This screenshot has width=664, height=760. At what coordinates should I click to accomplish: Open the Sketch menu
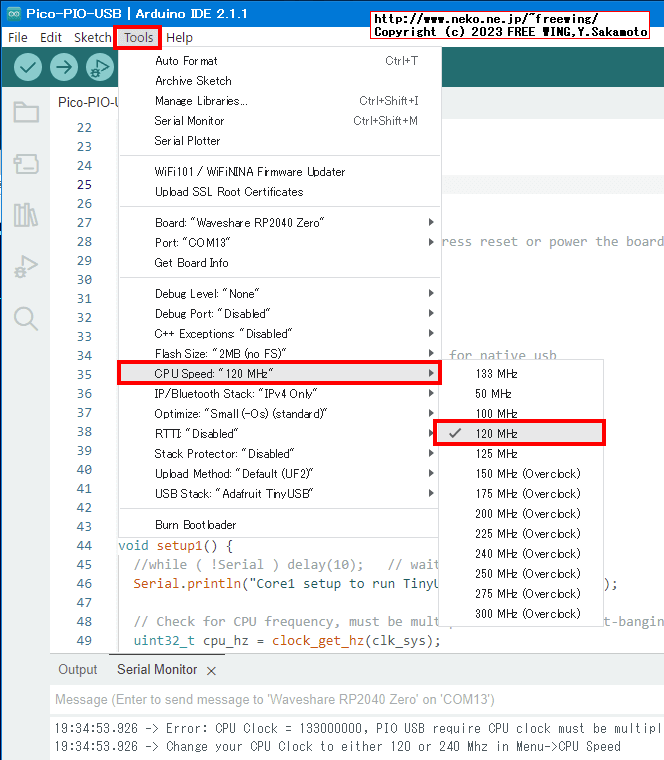click(x=93, y=37)
